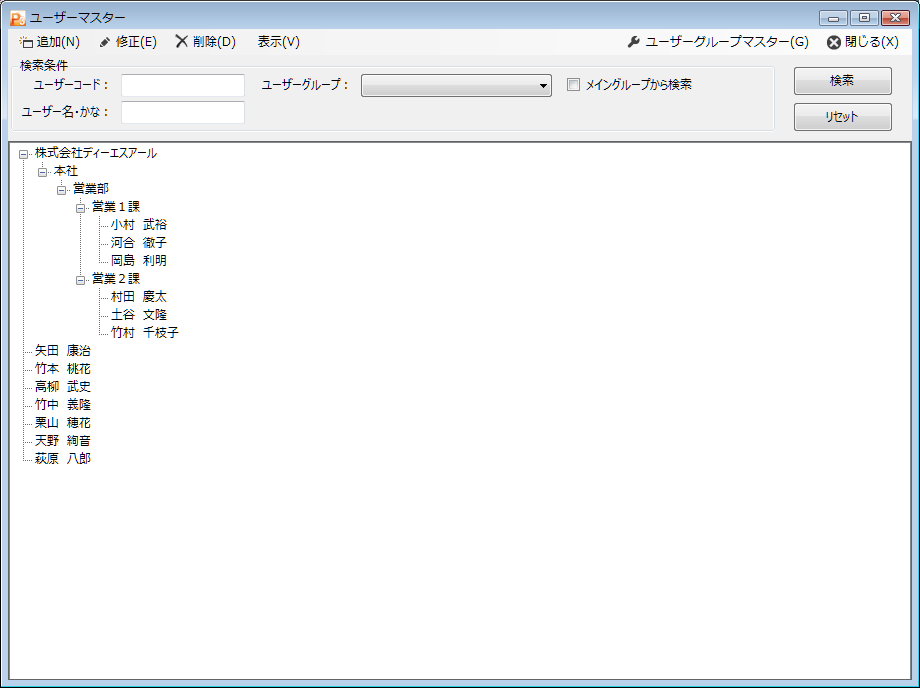Select user 矢田 康治

click(63, 351)
